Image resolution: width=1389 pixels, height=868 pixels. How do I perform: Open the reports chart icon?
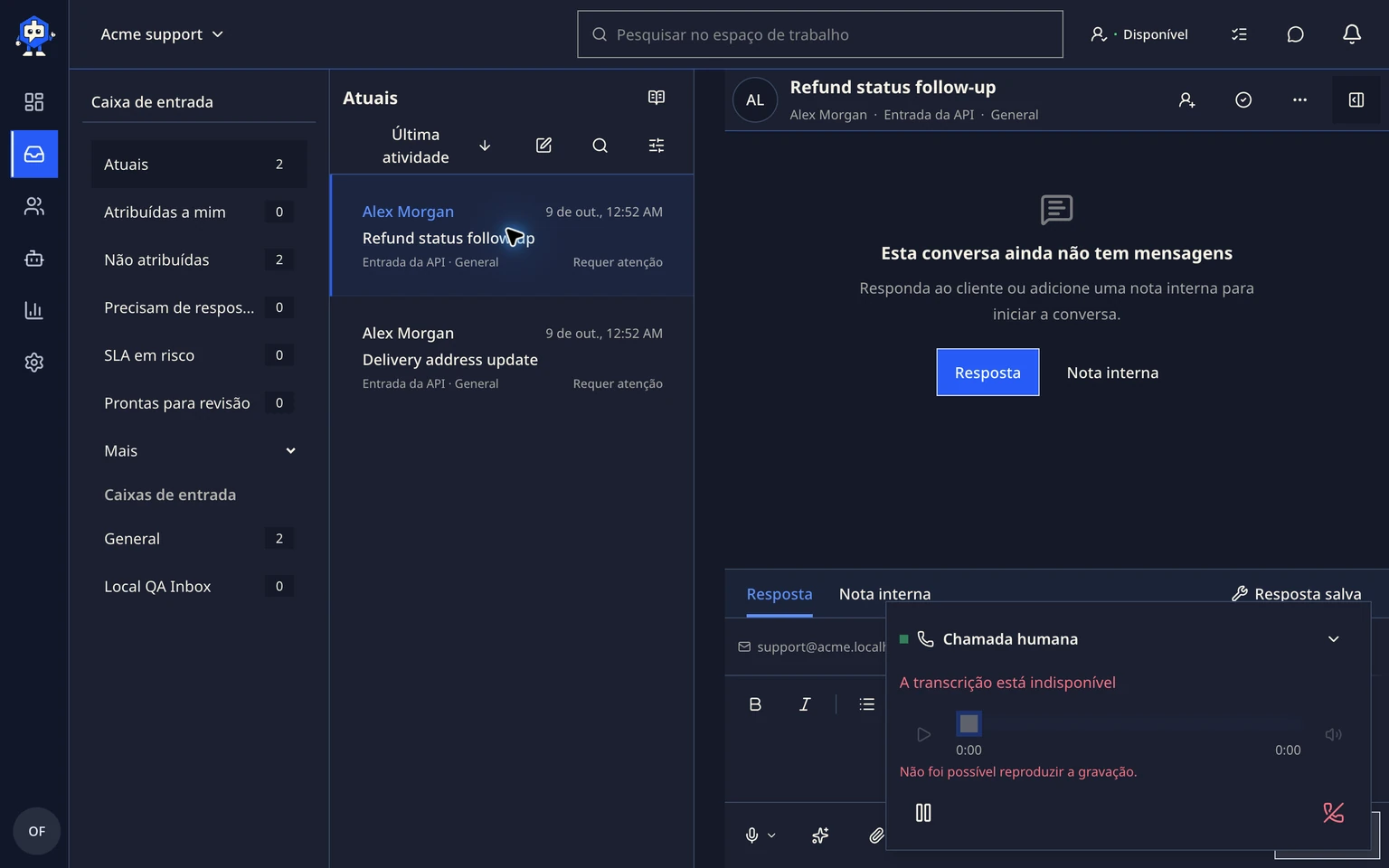tap(34, 310)
